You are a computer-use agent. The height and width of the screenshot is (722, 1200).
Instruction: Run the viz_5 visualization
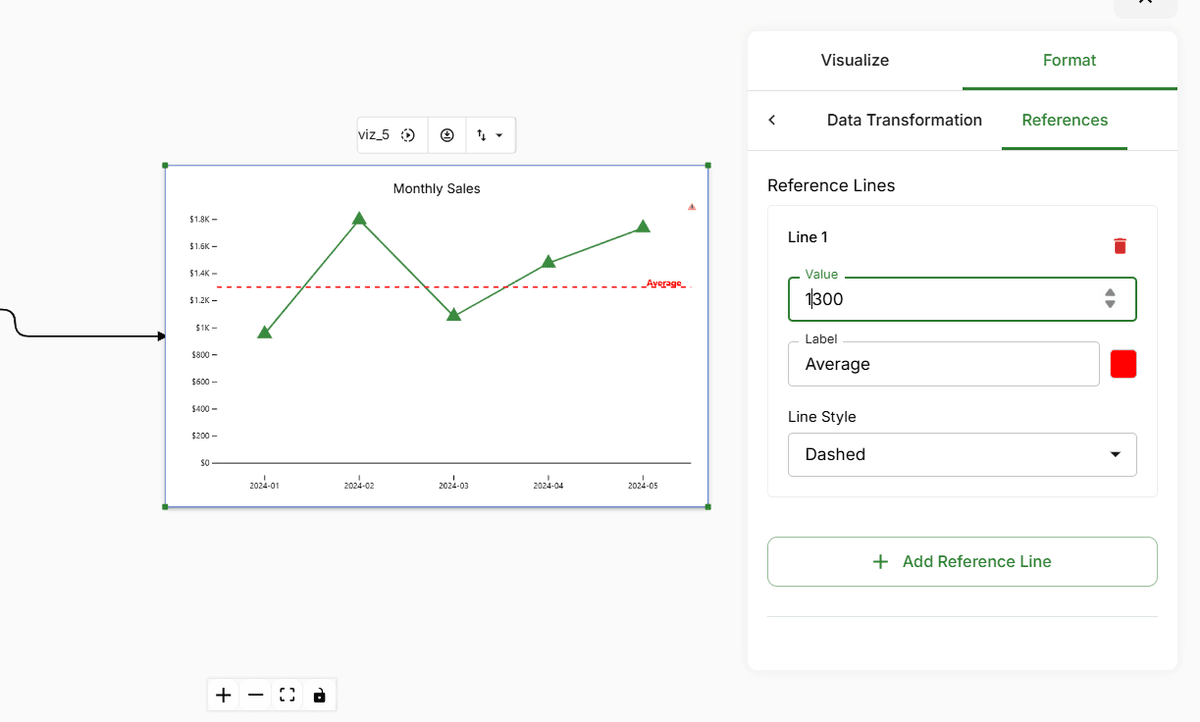(408, 134)
